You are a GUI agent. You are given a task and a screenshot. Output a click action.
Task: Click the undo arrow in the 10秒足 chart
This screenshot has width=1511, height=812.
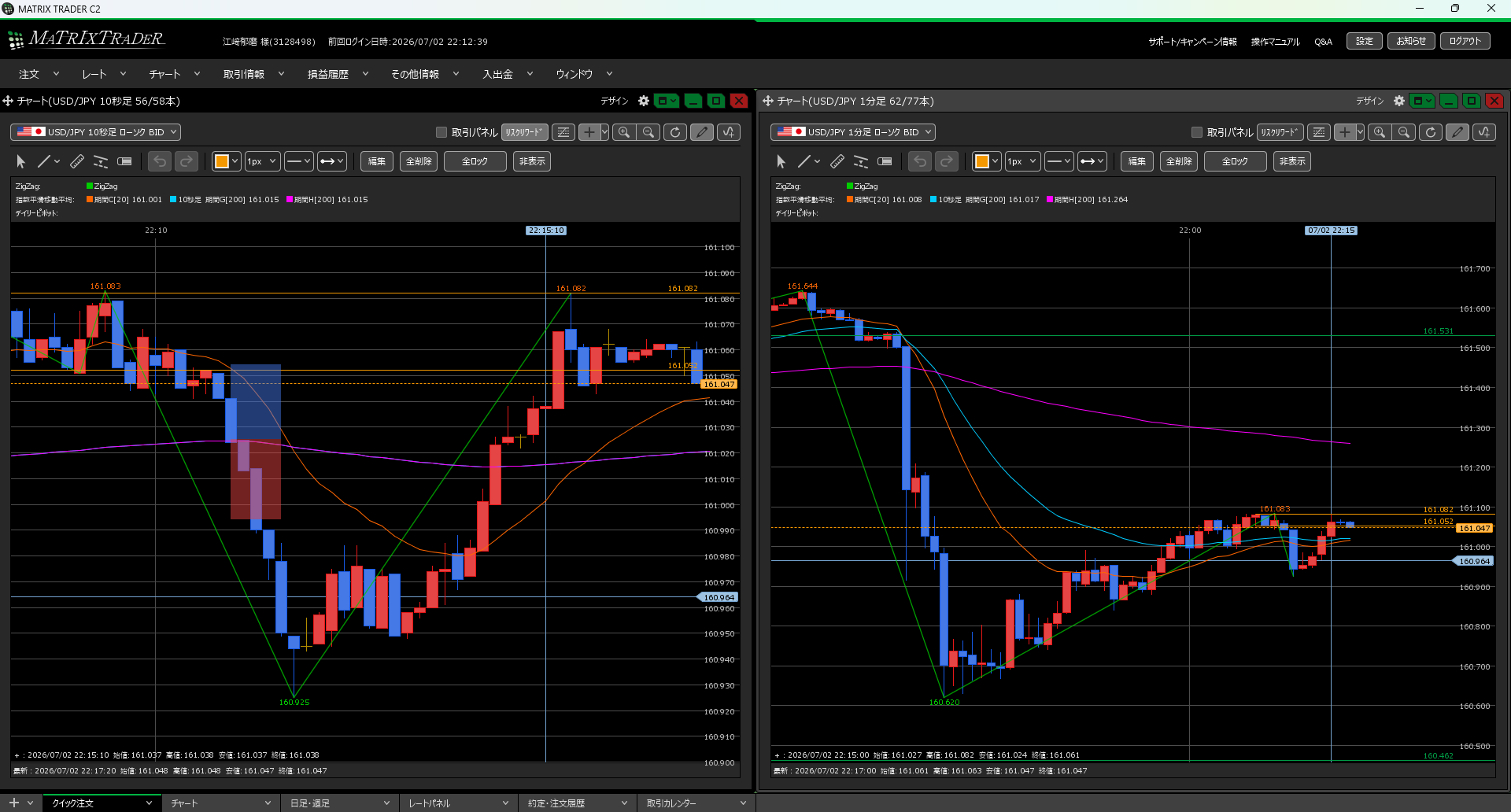[160, 161]
